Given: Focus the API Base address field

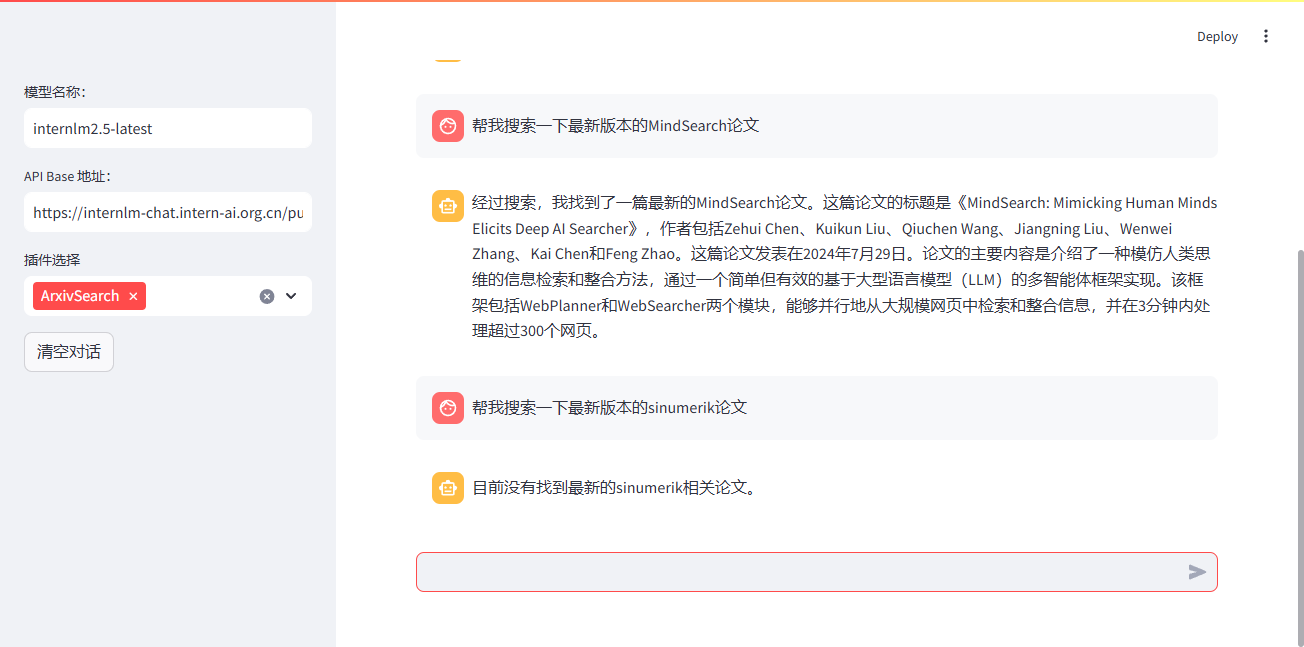Looking at the screenshot, I should 168,212.
